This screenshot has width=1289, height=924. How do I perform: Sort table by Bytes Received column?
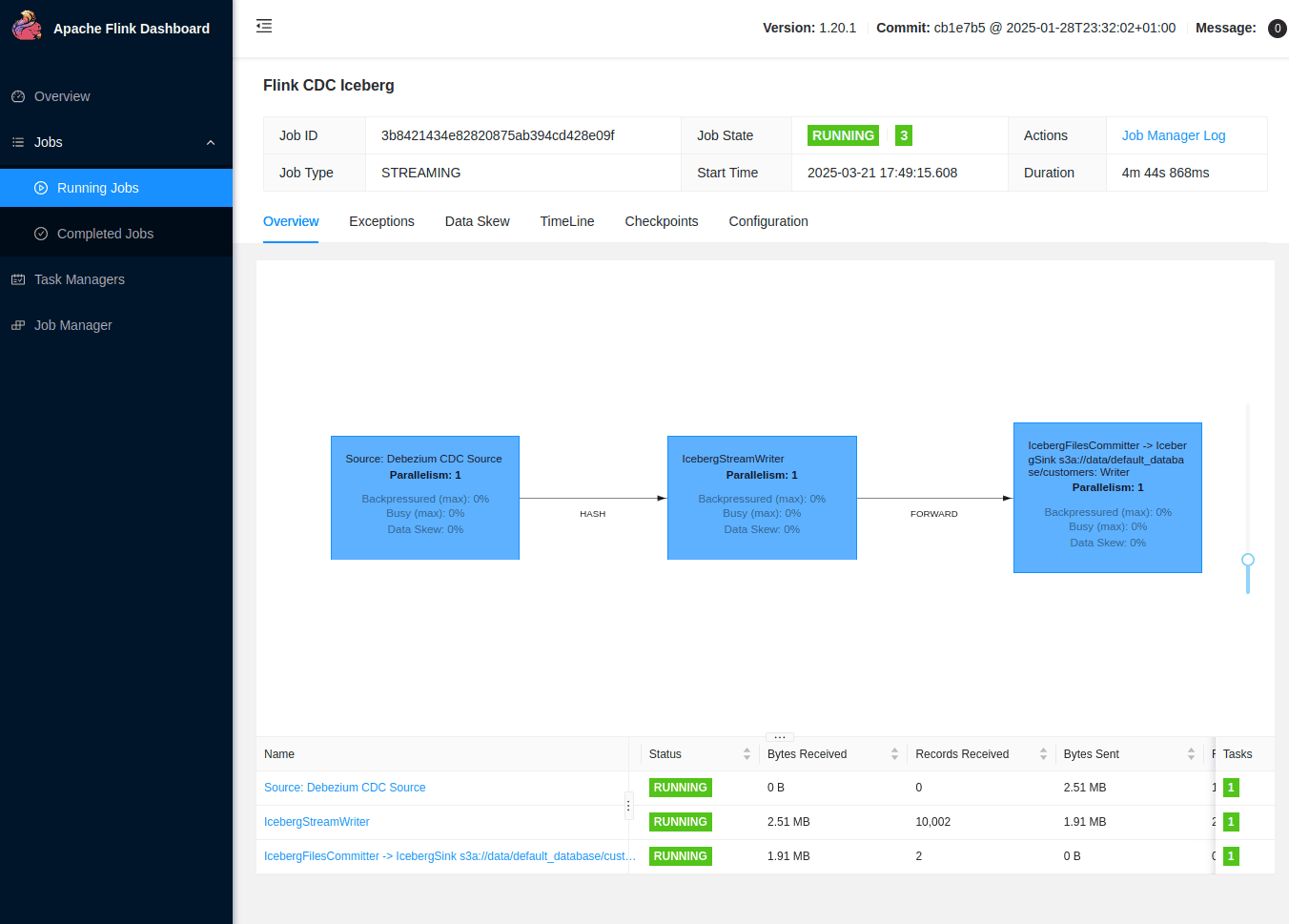click(894, 754)
